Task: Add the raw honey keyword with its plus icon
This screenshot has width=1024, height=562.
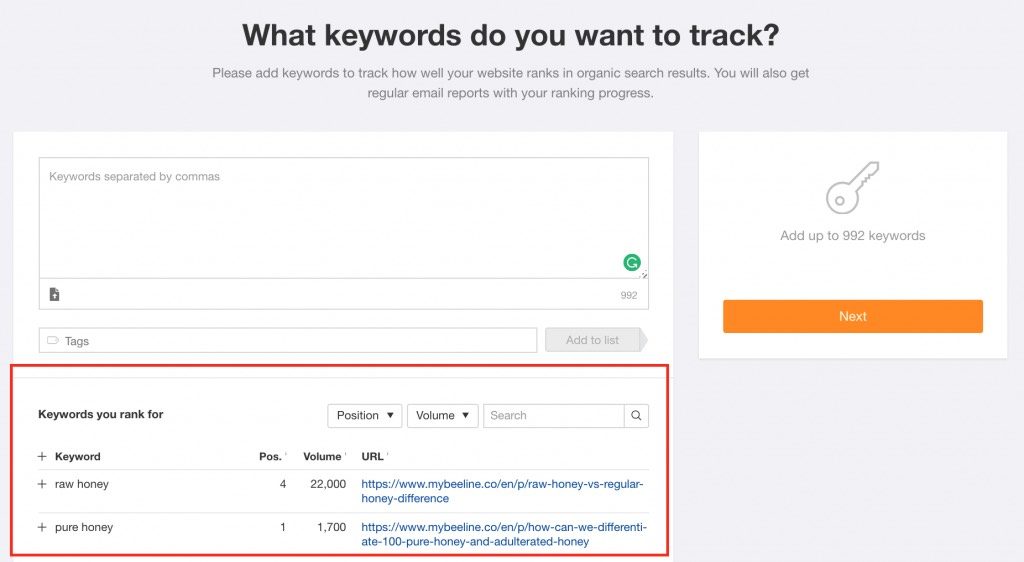Action: [42, 484]
